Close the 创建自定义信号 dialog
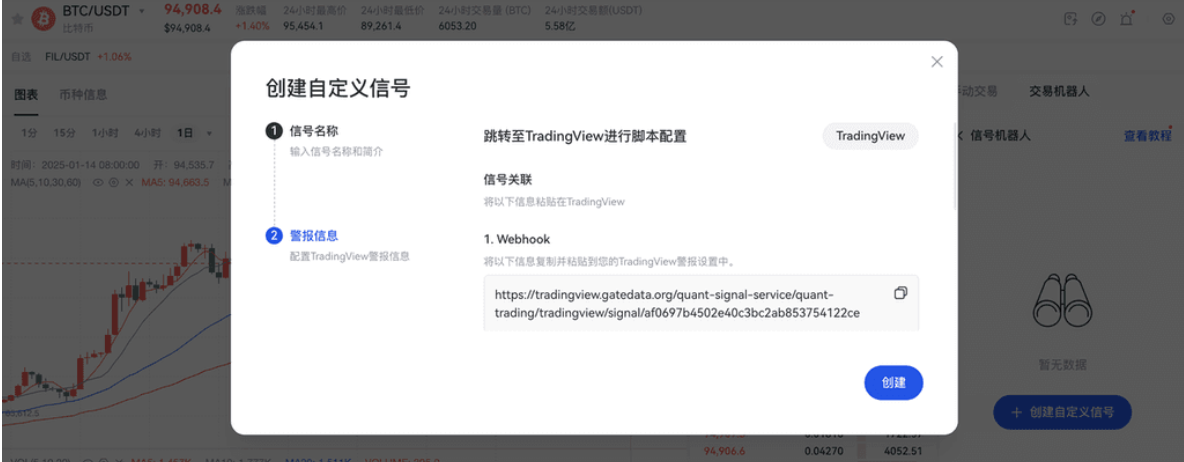The image size is (1184, 462). [x=937, y=62]
